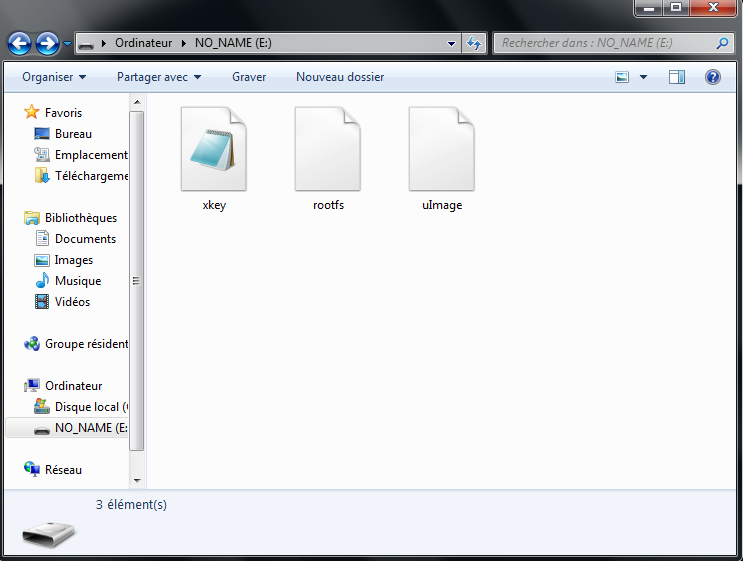Click the Back navigation arrow
This screenshot has height=561, width=743.
pyautogui.click(x=20, y=44)
